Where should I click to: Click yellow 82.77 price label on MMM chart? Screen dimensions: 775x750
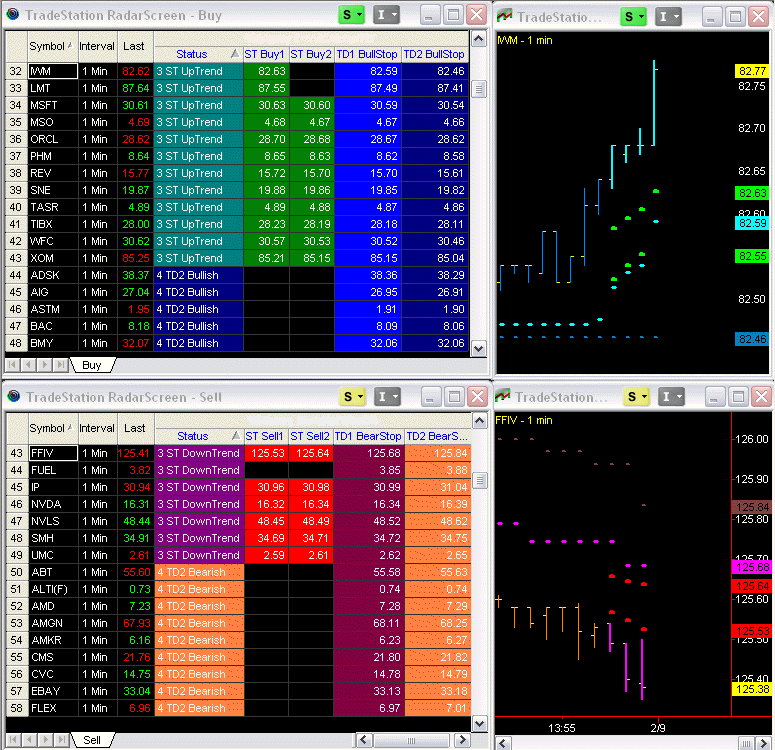point(752,71)
